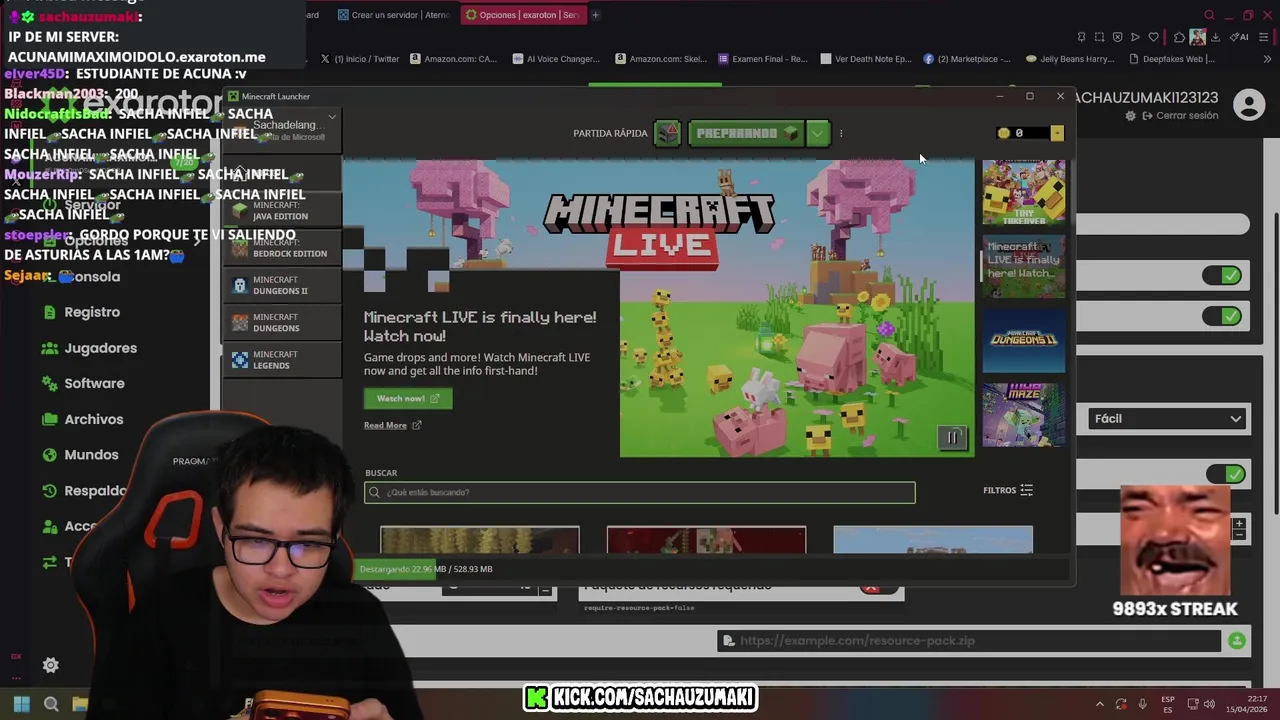Viewport: 1280px width, 720px height.
Task: Click the Minecoins balance coin icon
Action: pyautogui.click(x=1004, y=133)
